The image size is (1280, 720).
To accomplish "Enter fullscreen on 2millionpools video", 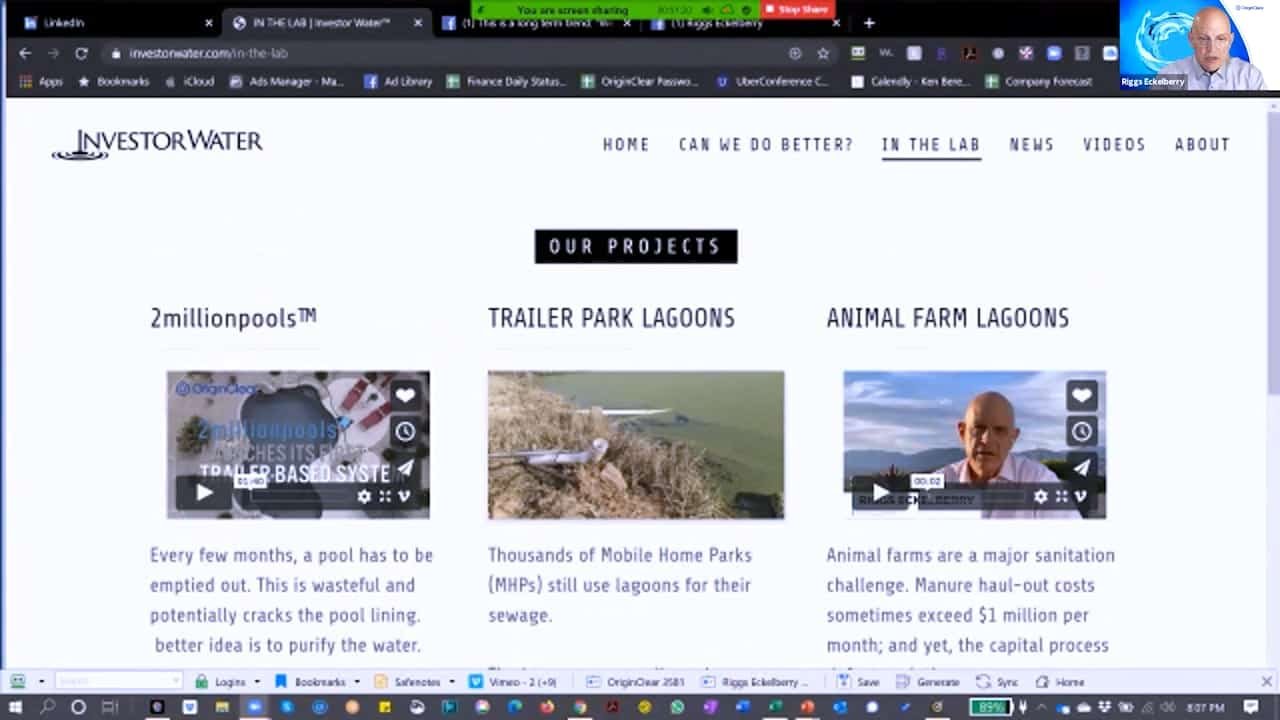I will click(385, 496).
